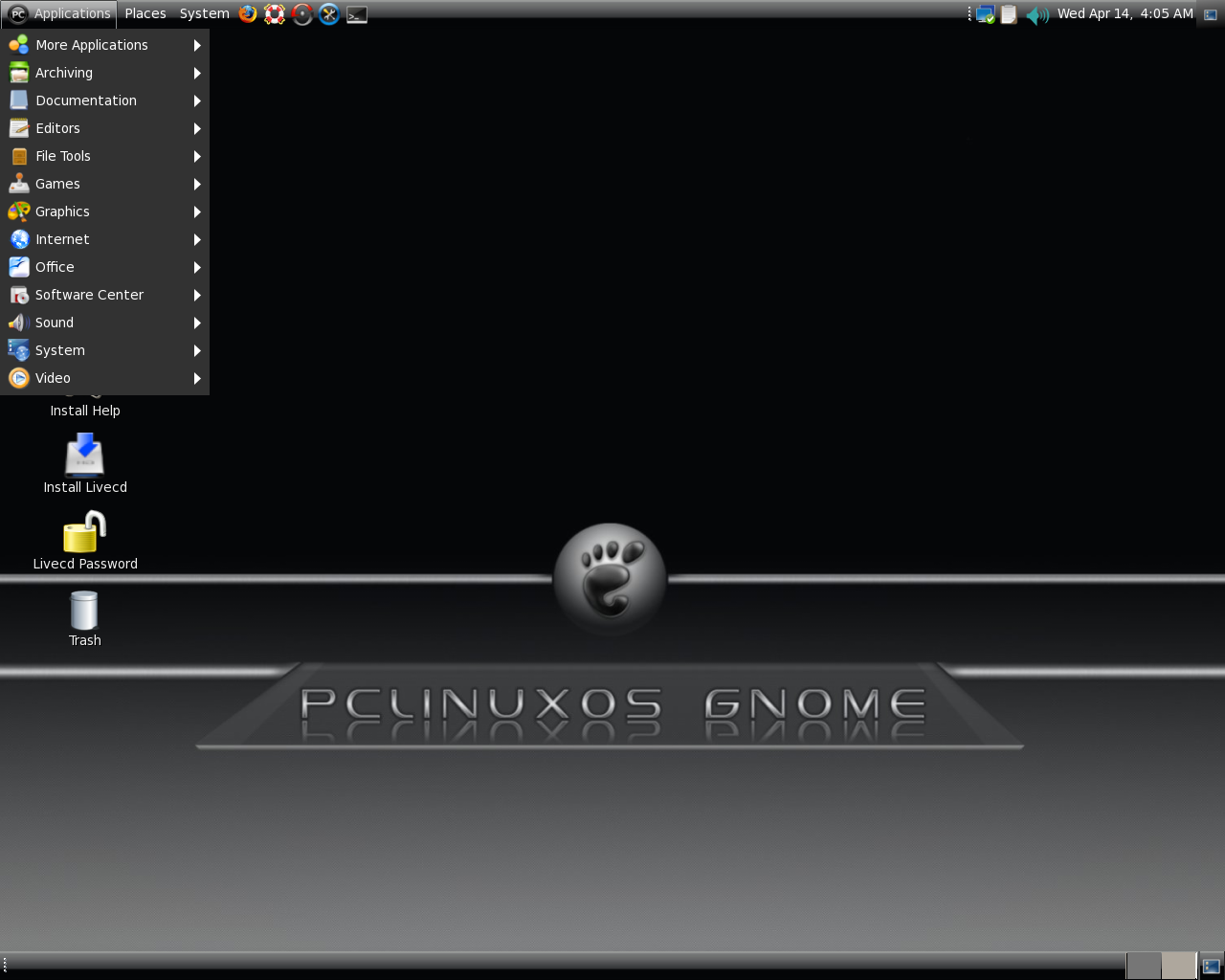Expand the Documentation submenu arrow
1225x980 pixels.
pyautogui.click(x=197, y=100)
